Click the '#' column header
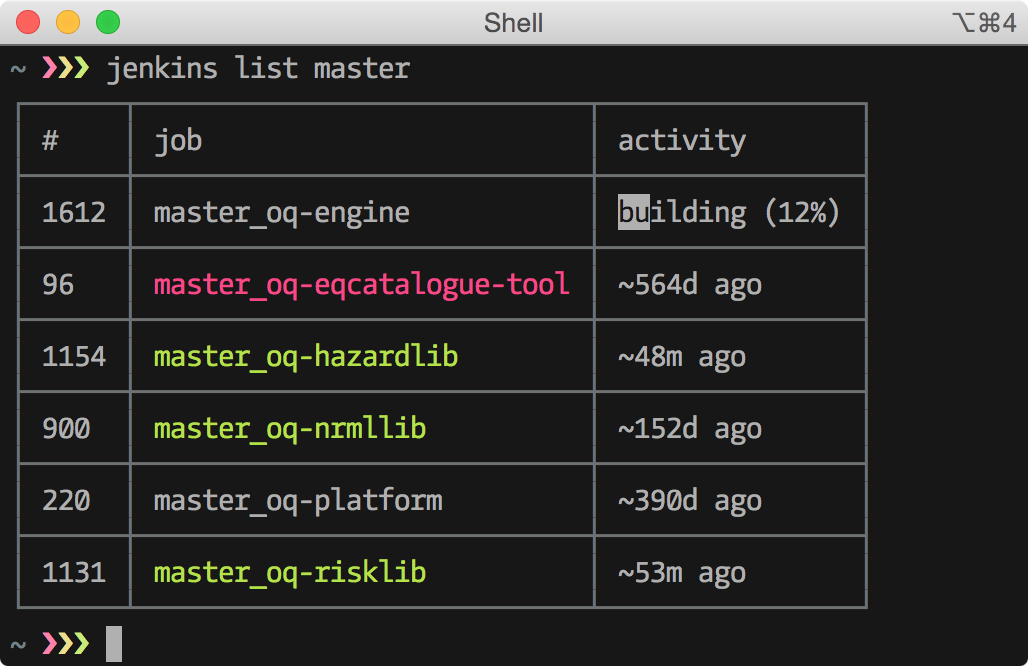The width and height of the screenshot is (1028, 666). tap(50, 140)
